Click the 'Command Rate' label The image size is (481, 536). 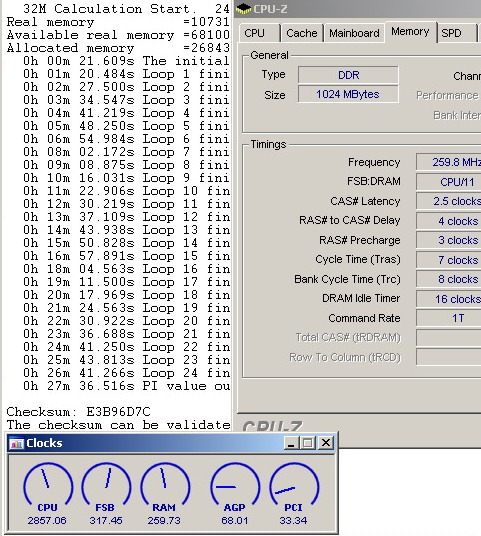tap(364, 318)
